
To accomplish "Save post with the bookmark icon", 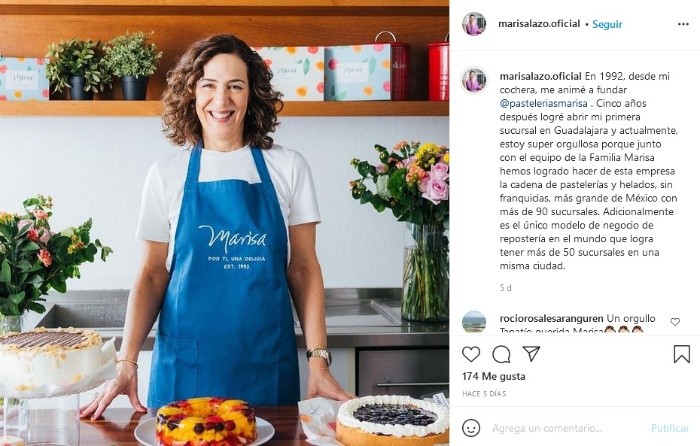I will tap(682, 354).
